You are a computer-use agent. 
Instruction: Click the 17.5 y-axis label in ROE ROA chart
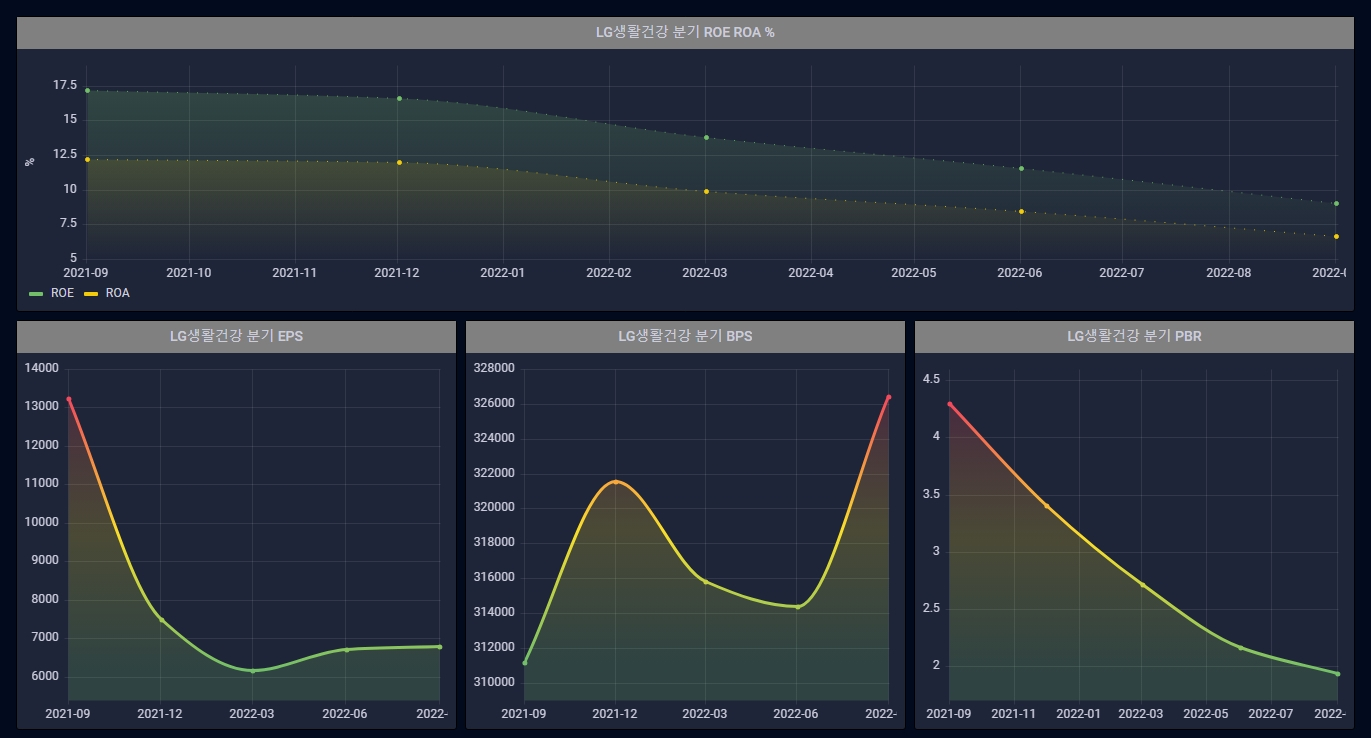click(x=65, y=86)
